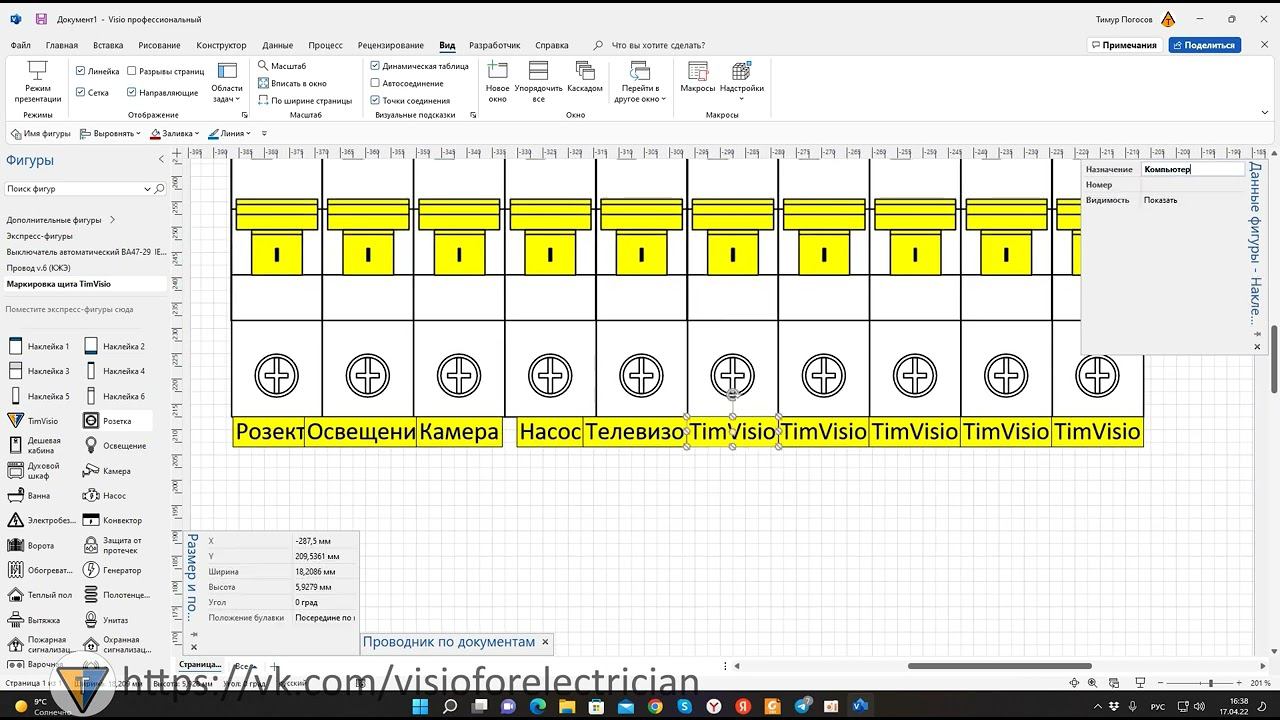Open the Экспресс-фигуры stencil
This screenshot has height=720, width=1280.
[40, 236]
